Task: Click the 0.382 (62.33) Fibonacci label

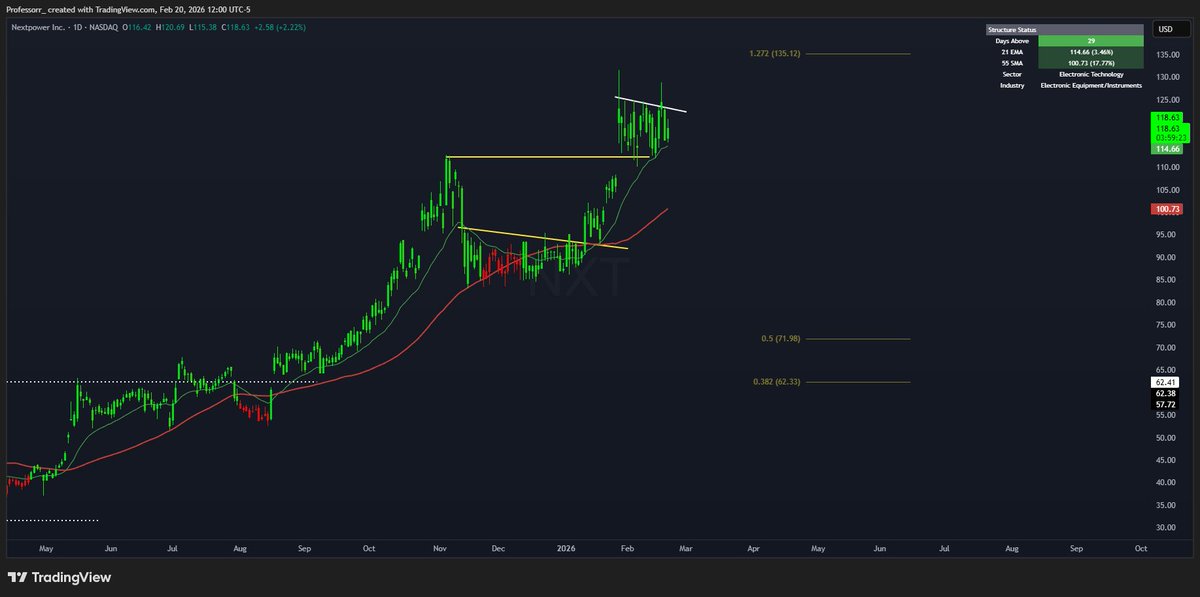Action: (777, 382)
